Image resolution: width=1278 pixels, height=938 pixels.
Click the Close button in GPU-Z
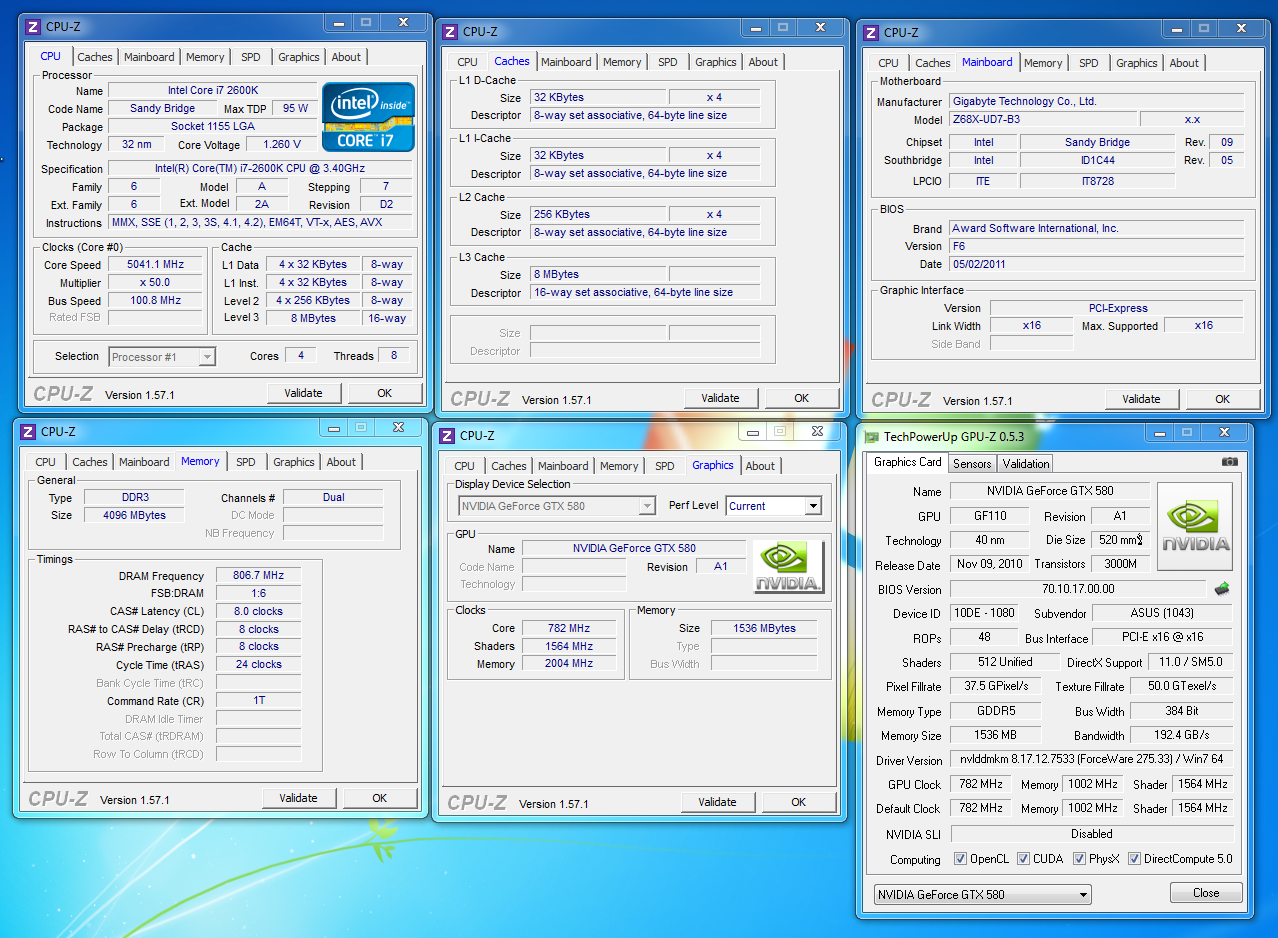point(1206,893)
